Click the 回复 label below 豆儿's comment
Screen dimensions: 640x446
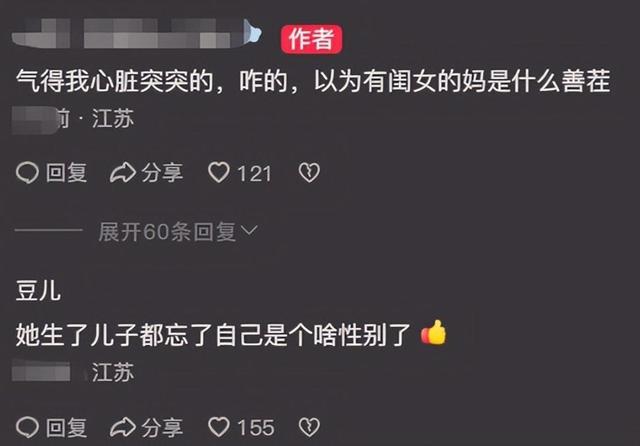[x=67, y=428]
